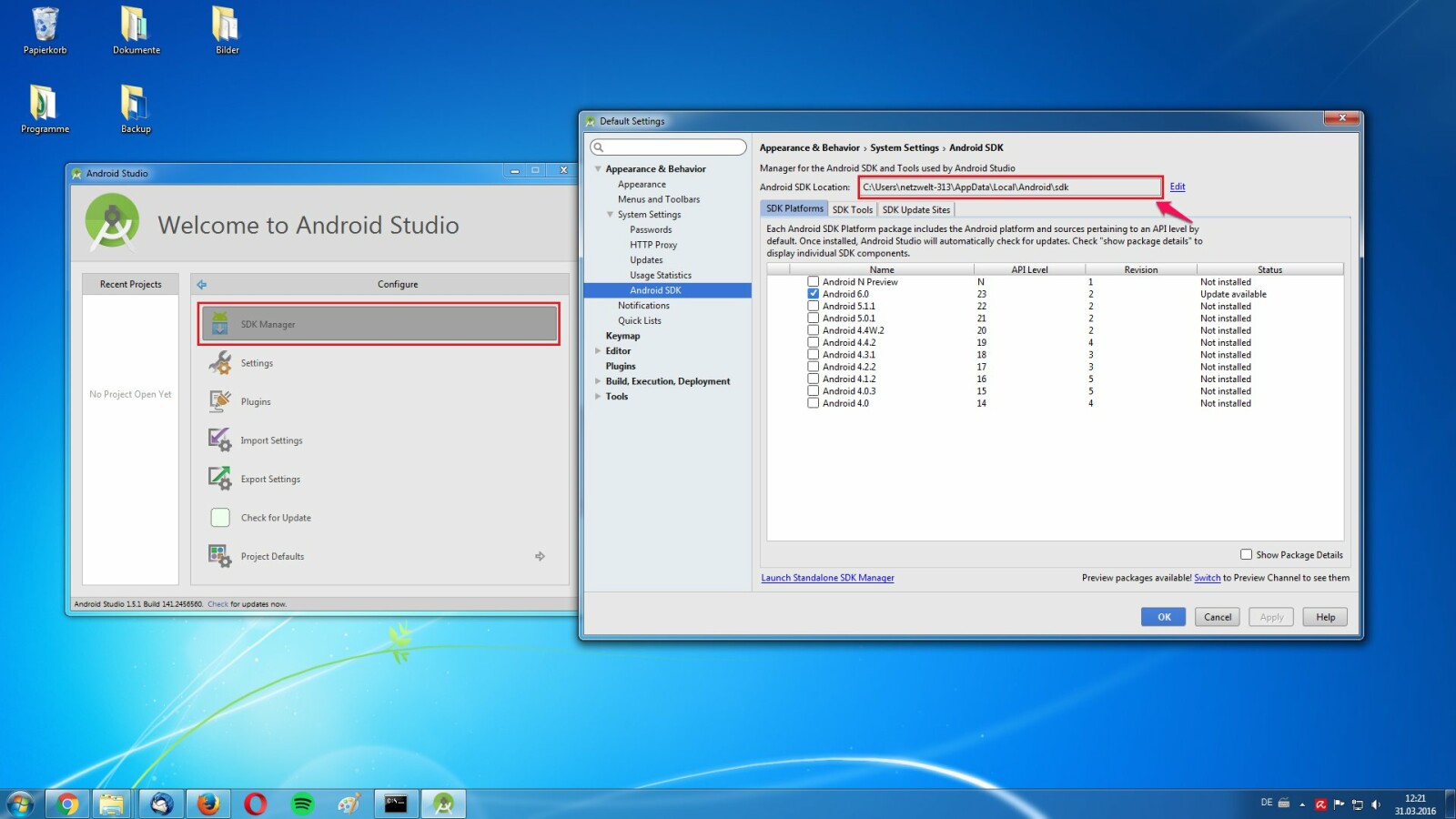Click the Android Studio logo in welcome window
The height and width of the screenshot is (819, 1456).
[112, 223]
